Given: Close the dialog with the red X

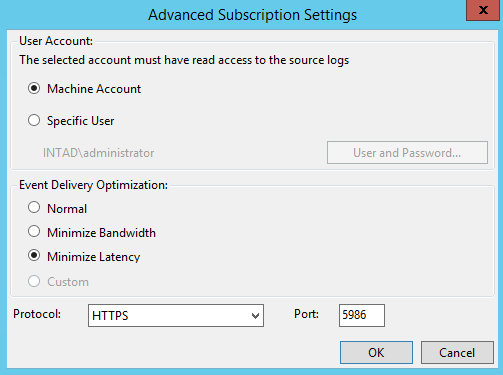Looking at the screenshot, I should pos(484,10).
